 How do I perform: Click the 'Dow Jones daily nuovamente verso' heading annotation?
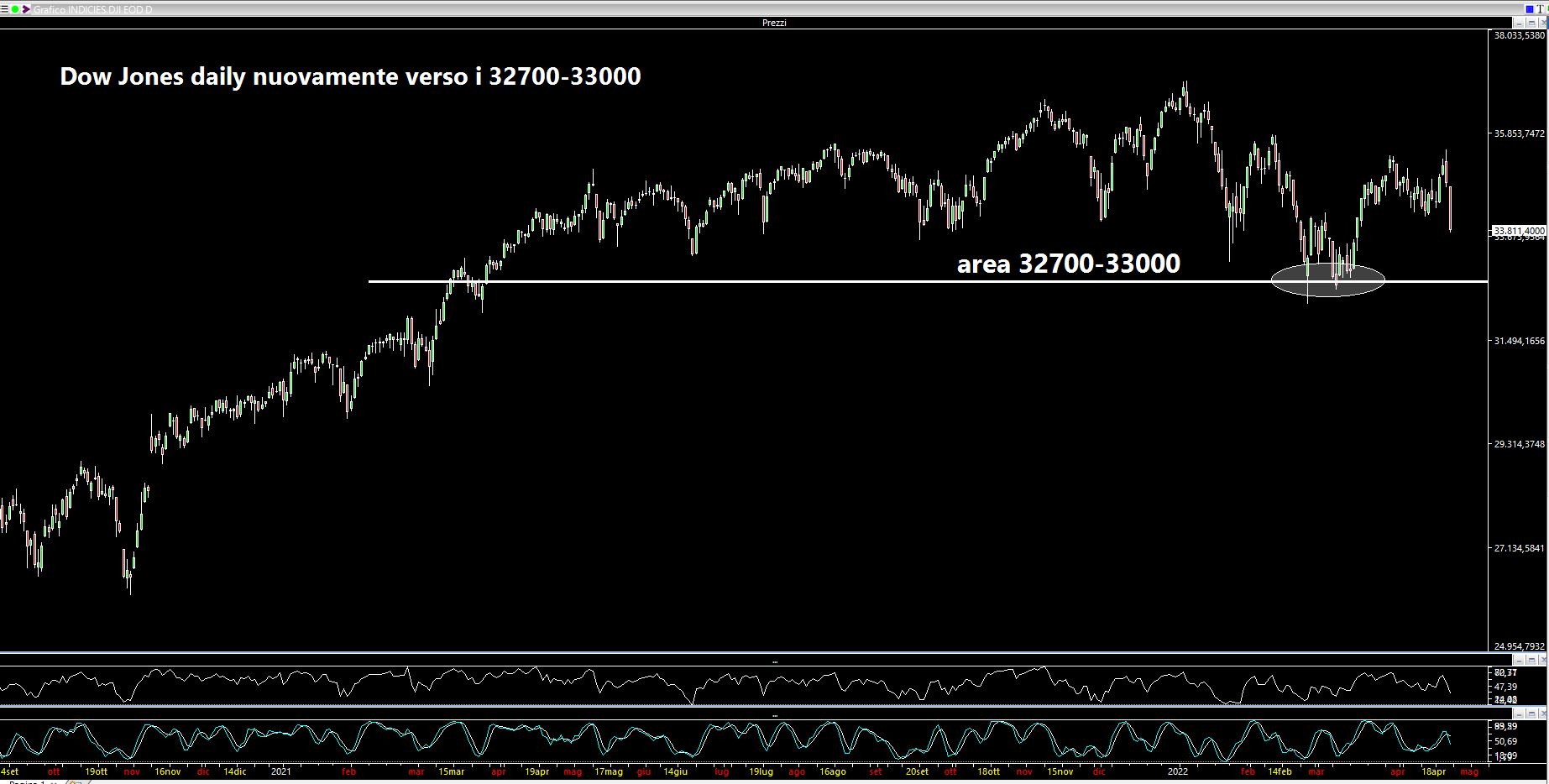(x=350, y=76)
